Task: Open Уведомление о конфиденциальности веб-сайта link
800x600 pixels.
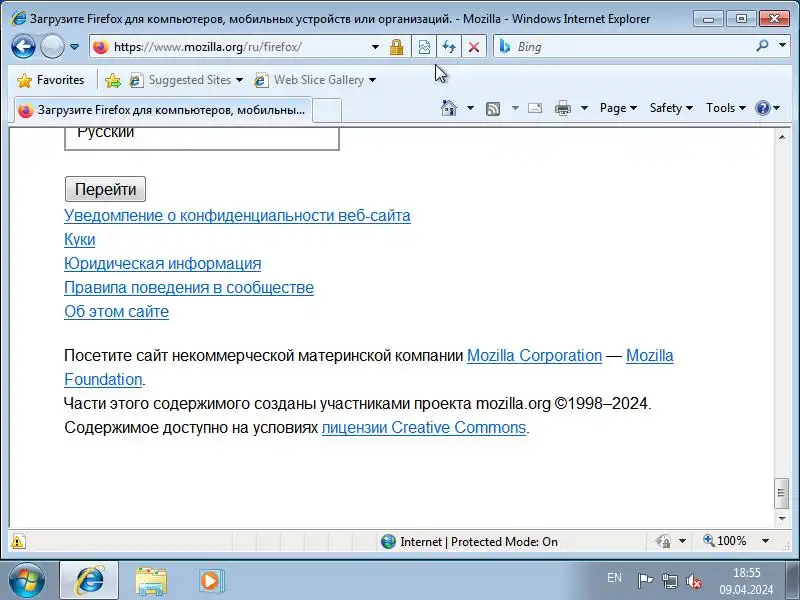Action: tap(237, 216)
